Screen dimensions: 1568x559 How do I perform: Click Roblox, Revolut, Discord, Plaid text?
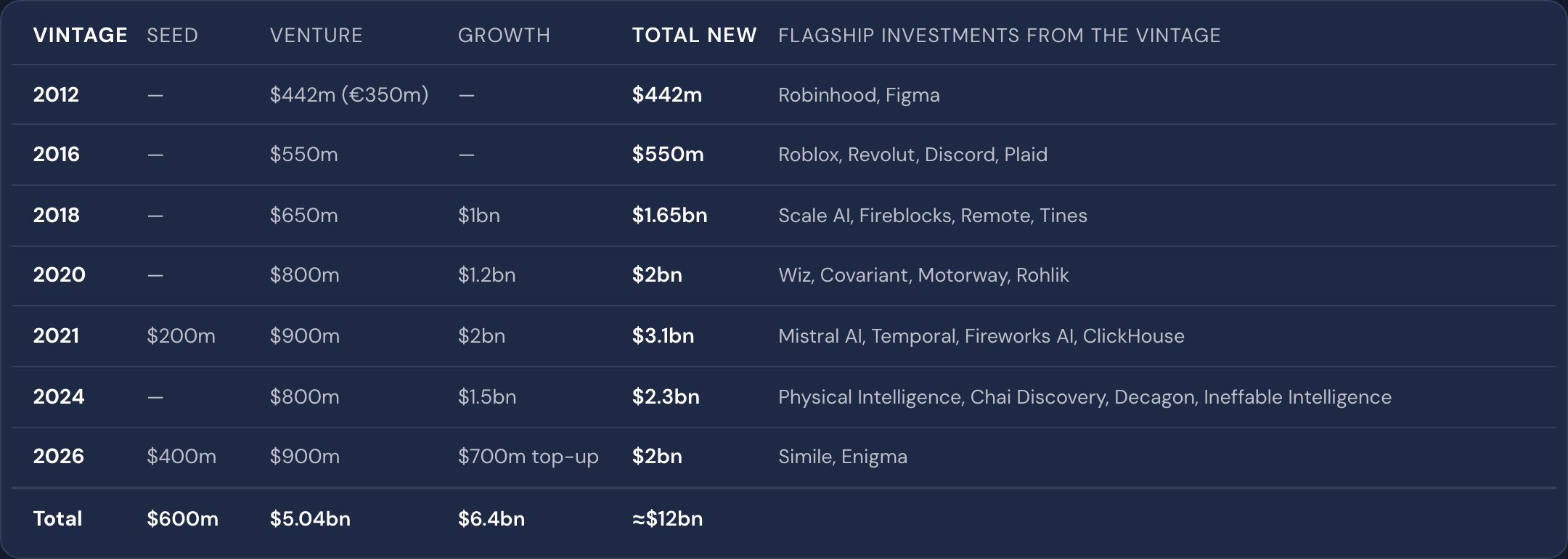pyautogui.click(x=912, y=154)
